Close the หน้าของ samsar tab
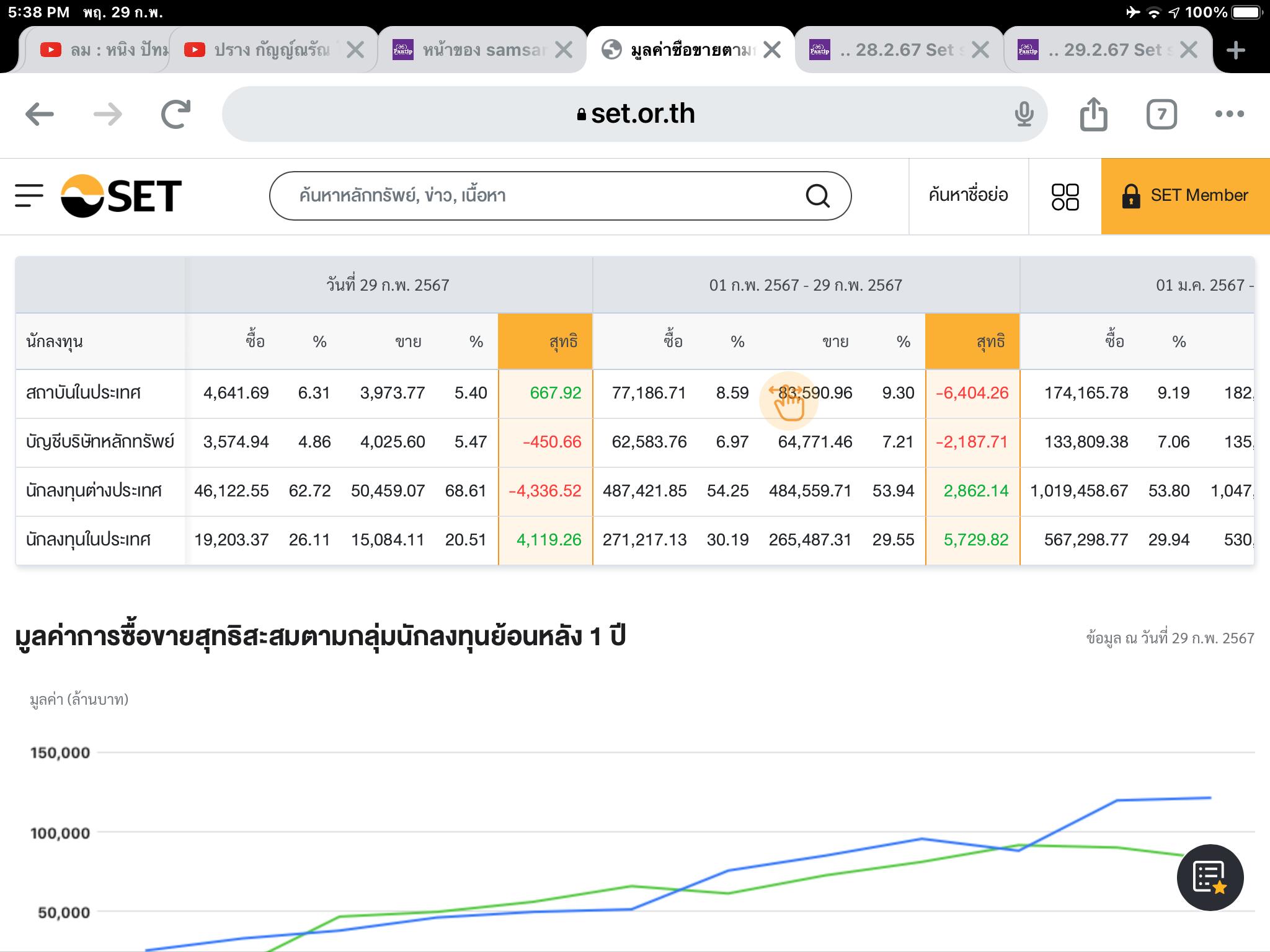The image size is (1270, 952). [564, 50]
